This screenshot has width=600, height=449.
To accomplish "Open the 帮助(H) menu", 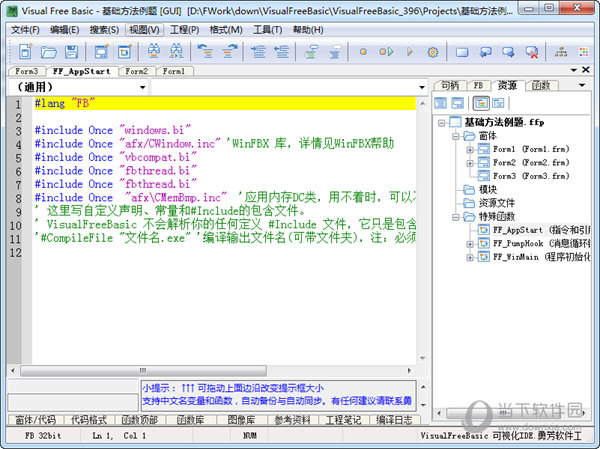I will tap(308, 30).
